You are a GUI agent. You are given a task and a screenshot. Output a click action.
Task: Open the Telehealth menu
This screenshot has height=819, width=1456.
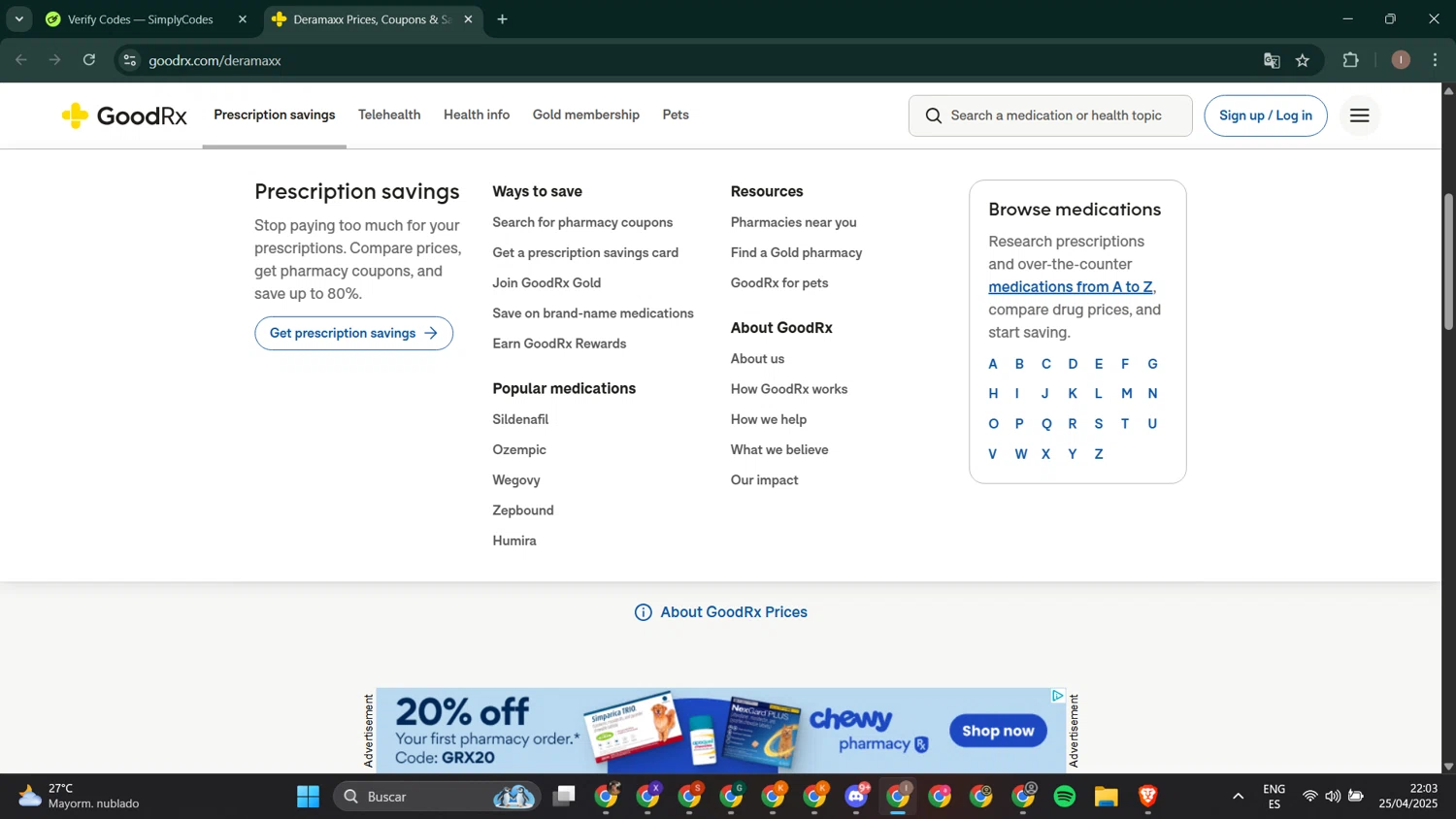click(389, 115)
